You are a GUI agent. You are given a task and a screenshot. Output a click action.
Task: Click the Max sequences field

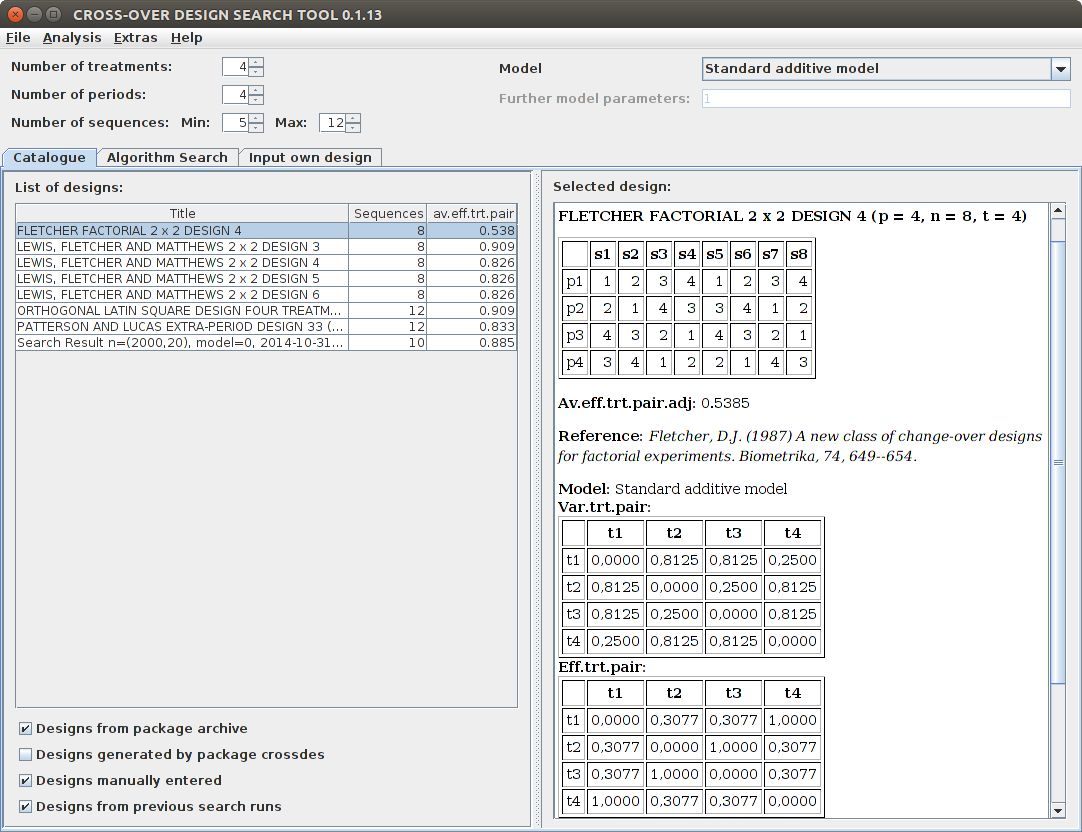[x=333, y=123]
